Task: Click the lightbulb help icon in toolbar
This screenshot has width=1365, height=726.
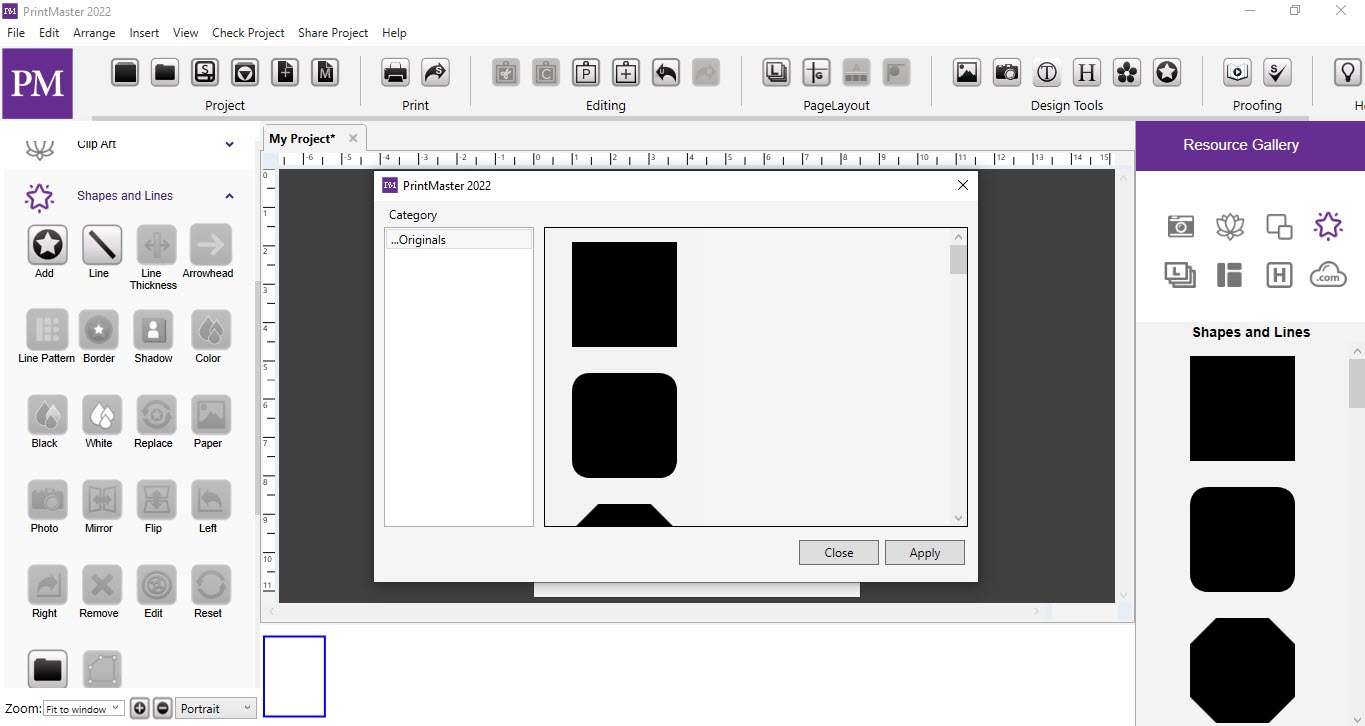Action: (1348, 72)
